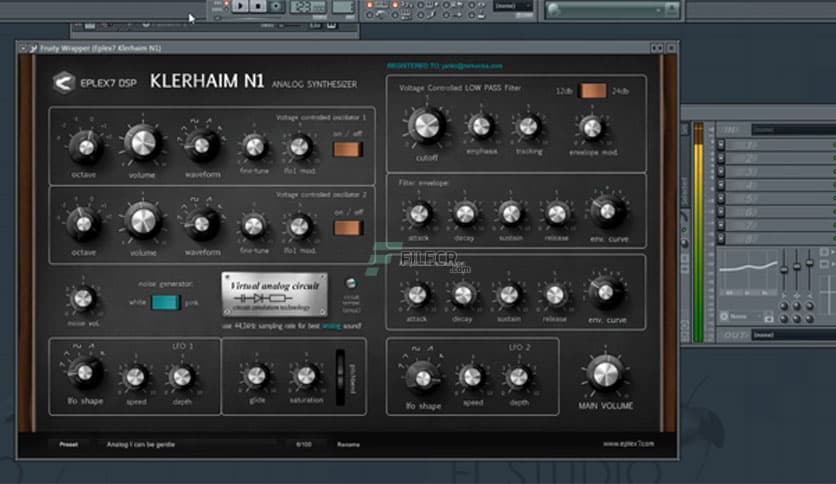Click LFO 2 speed knob
This screenshot has width=836, height=484.
472,377
